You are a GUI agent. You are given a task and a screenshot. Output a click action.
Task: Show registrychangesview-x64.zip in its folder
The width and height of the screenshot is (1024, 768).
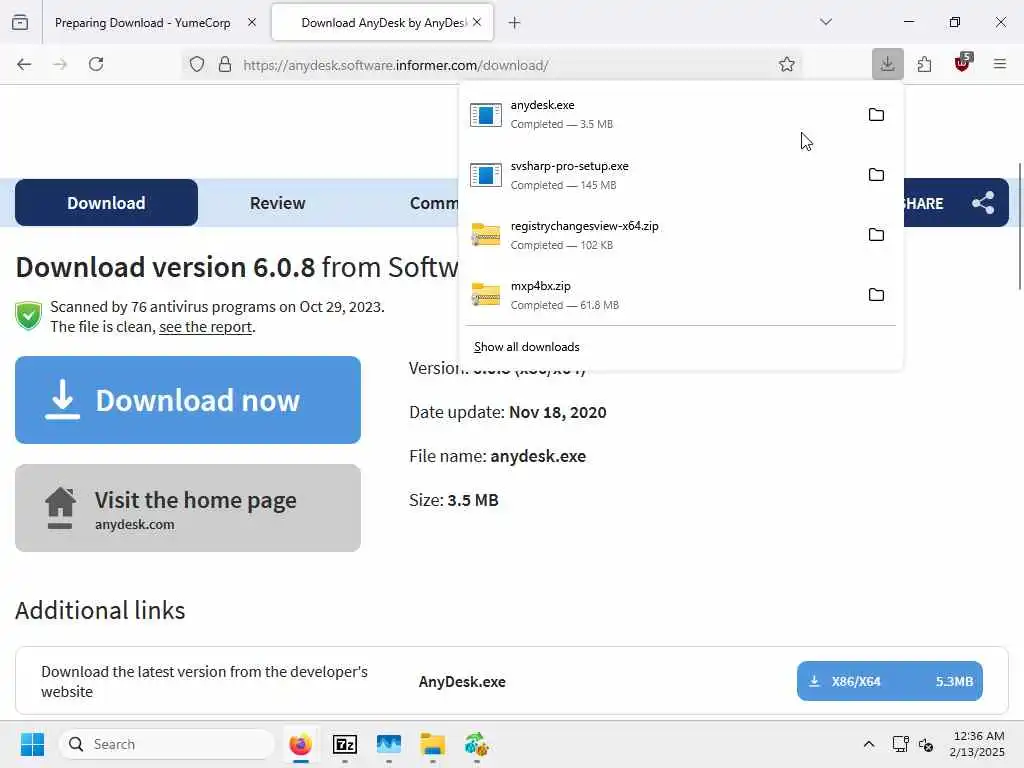pos(876,235)
